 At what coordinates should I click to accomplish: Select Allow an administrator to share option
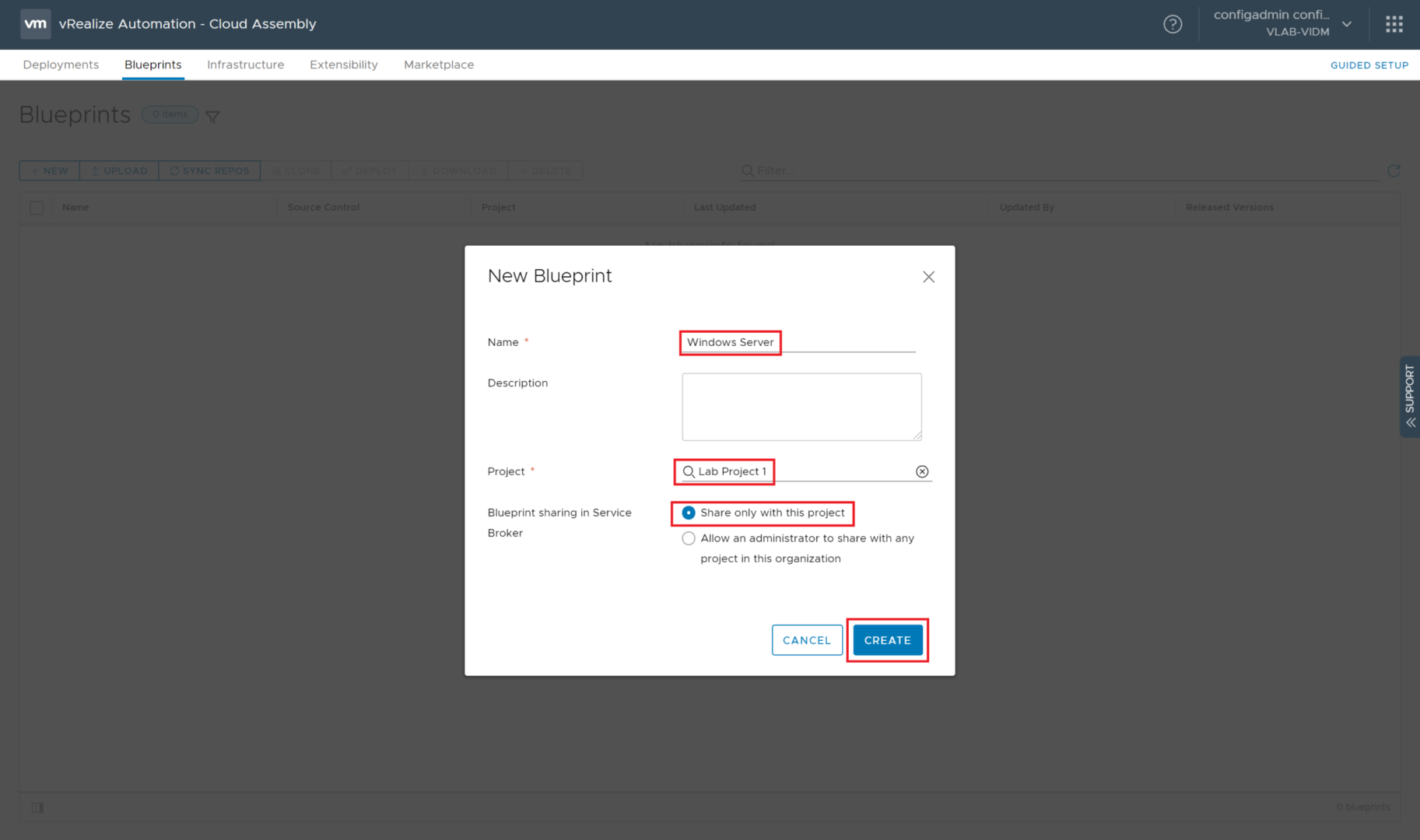point(689,538)
